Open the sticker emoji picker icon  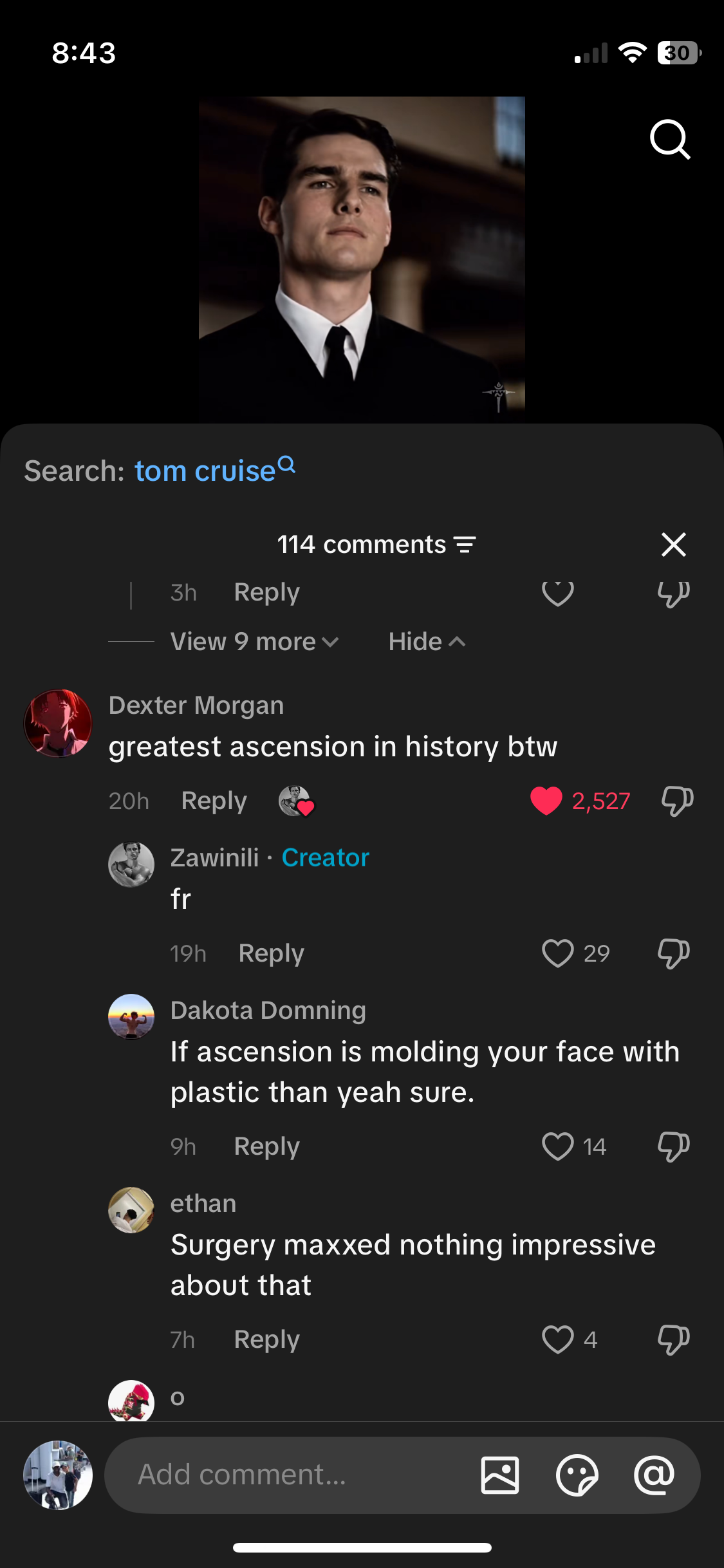[577, 1475]
